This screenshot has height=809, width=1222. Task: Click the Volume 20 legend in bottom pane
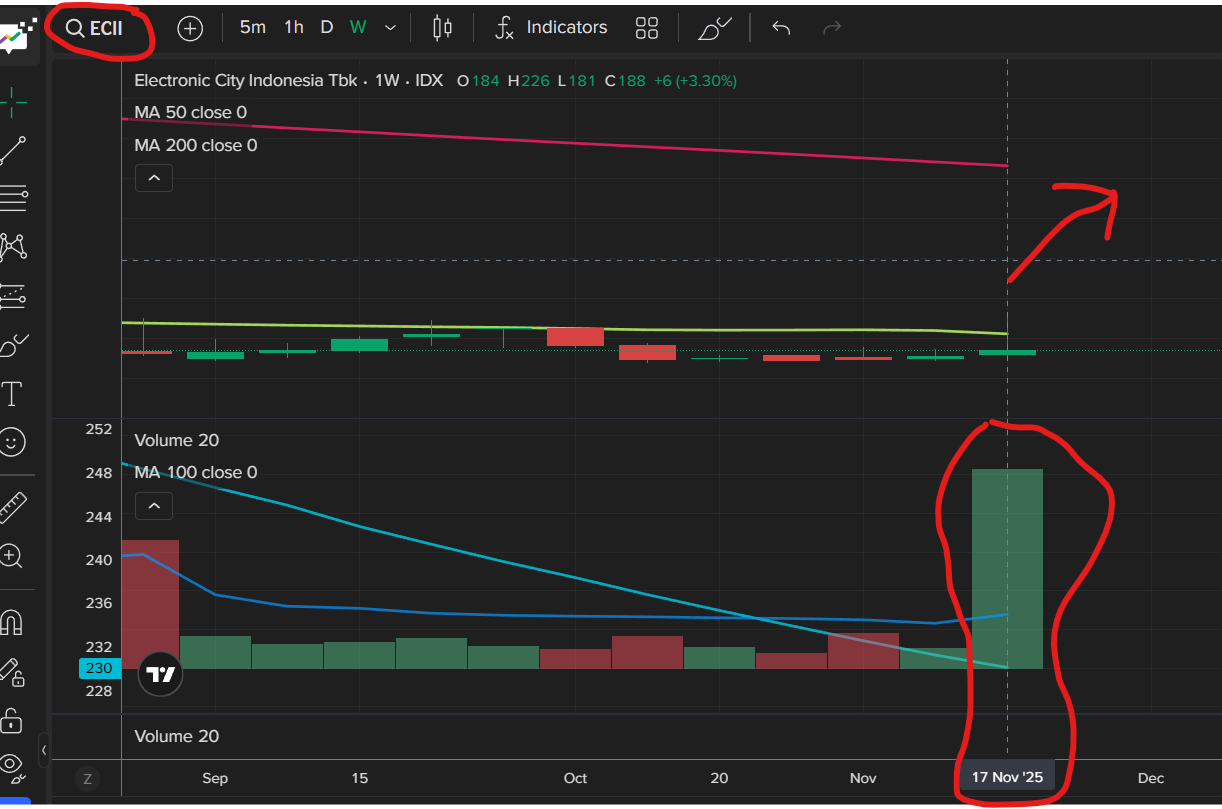(177, 736)
